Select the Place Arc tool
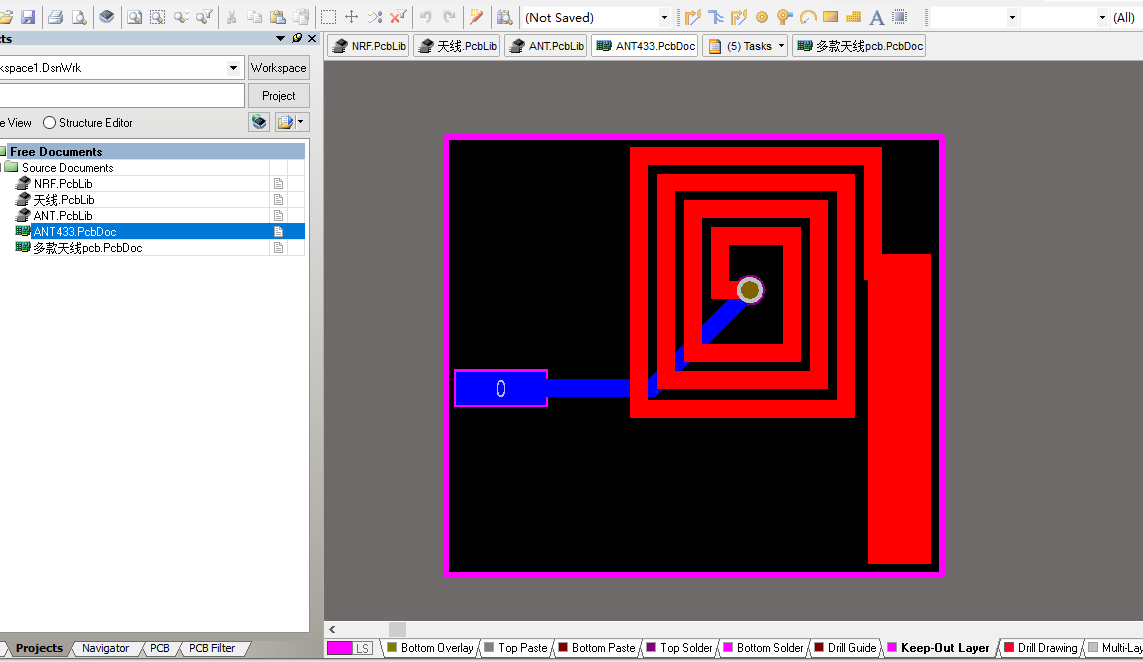Image resolution: width=1143 pixels, height=662 pixels. coord(808,17)
